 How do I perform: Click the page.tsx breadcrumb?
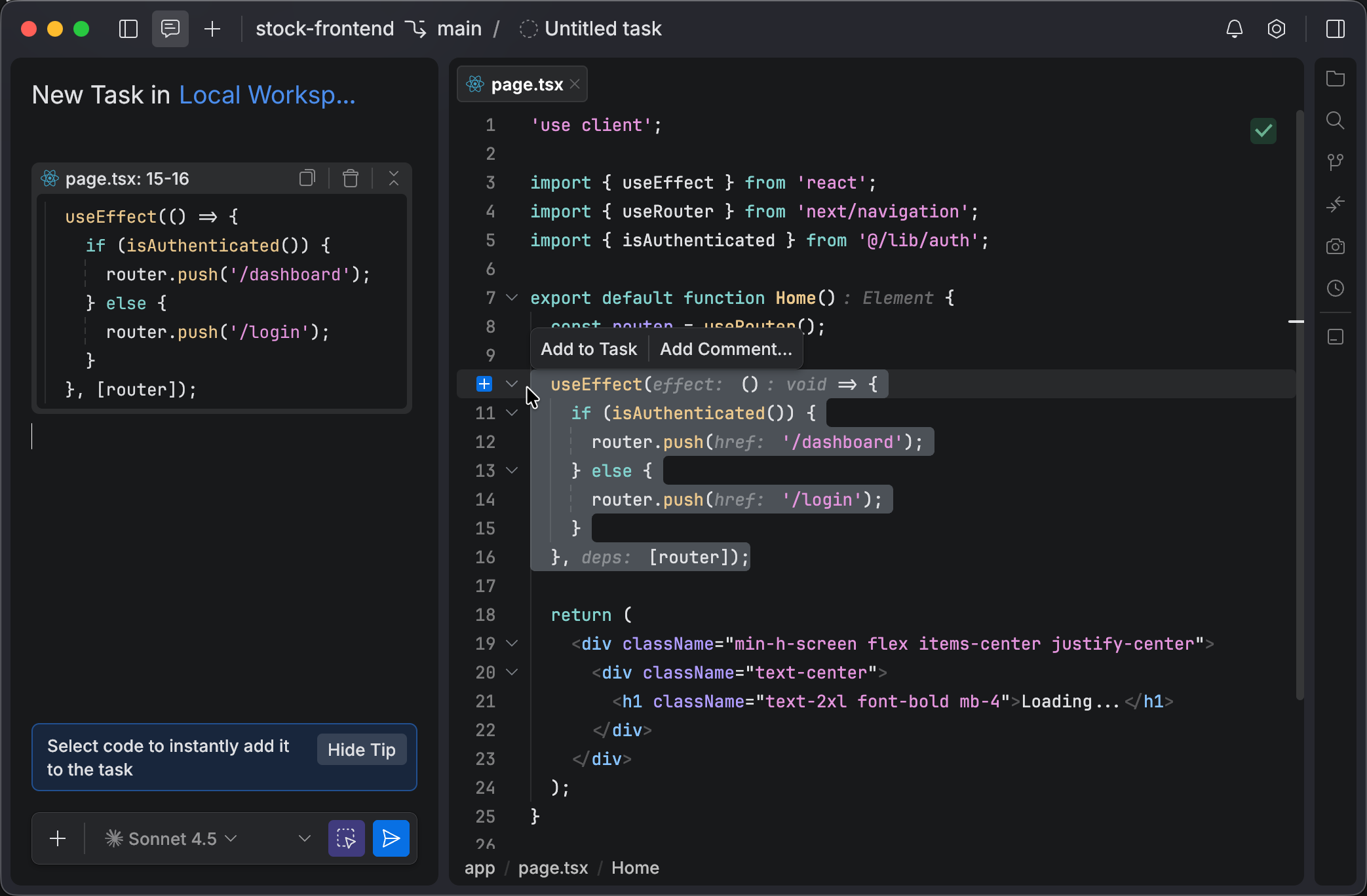pyautogui.click(x=553, y=868)
